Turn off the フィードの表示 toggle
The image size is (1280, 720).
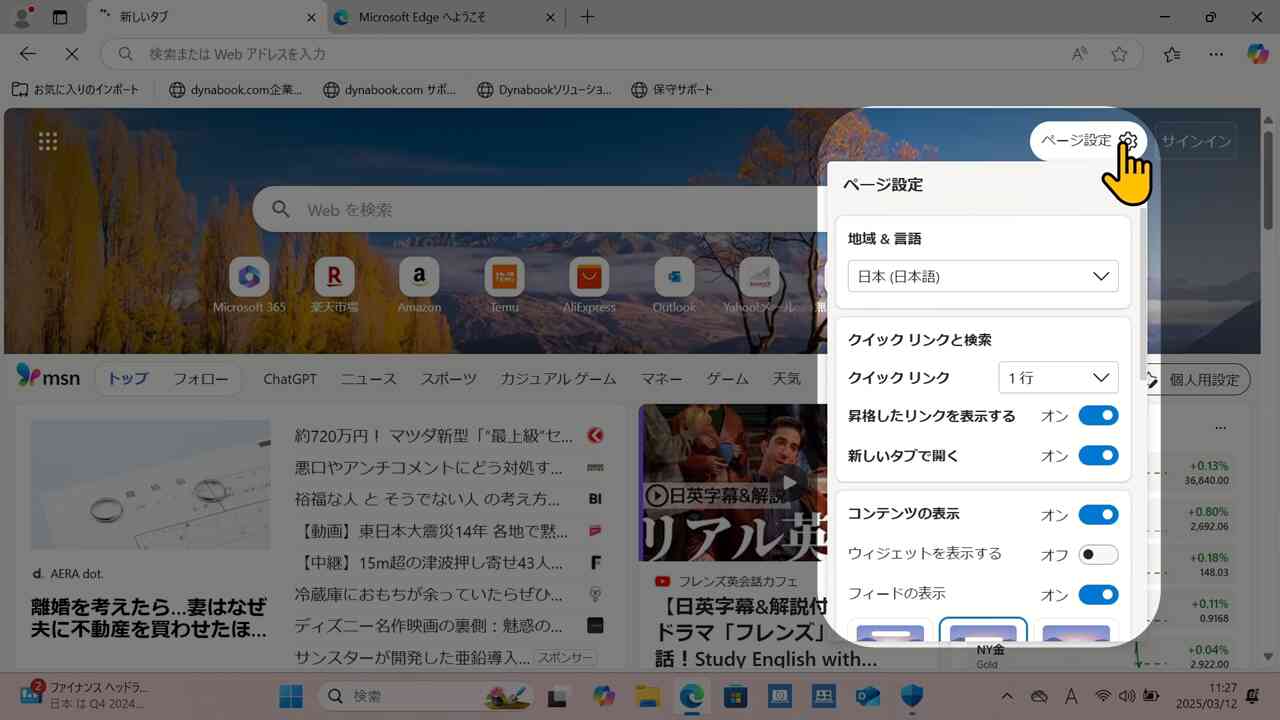(1097, 594)
